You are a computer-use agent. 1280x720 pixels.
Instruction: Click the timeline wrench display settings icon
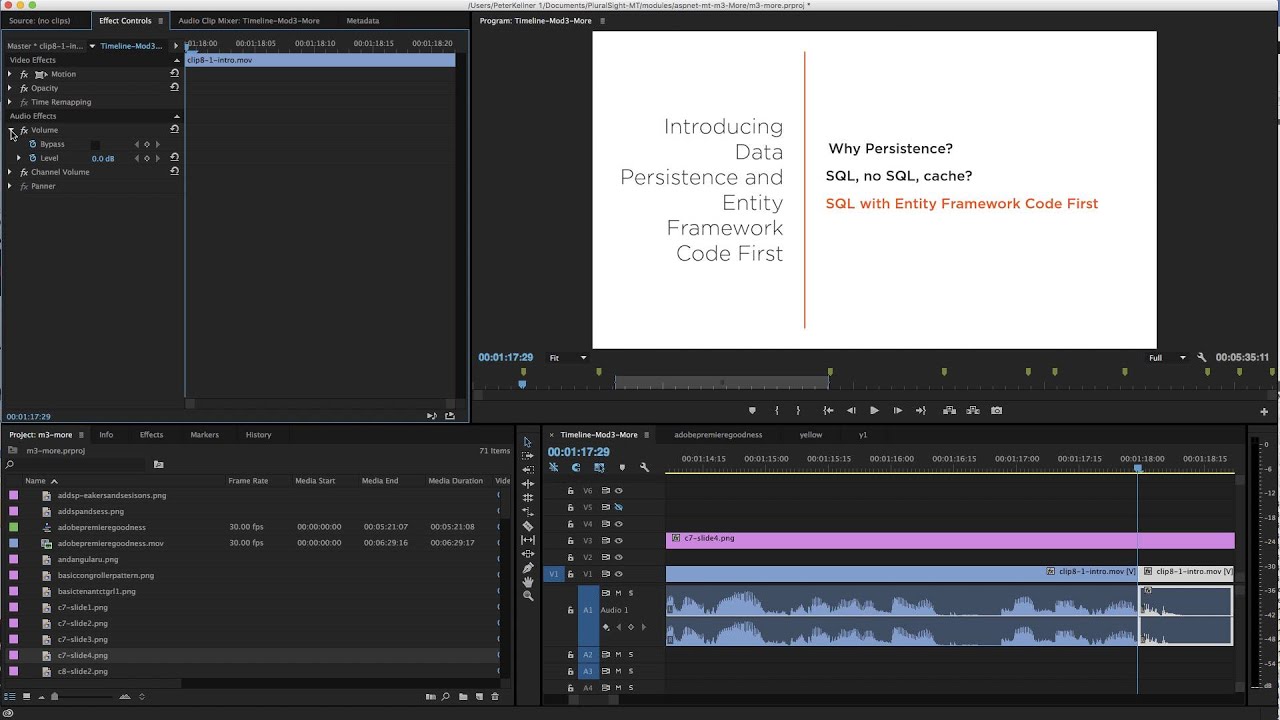click(x=644, y=467)
